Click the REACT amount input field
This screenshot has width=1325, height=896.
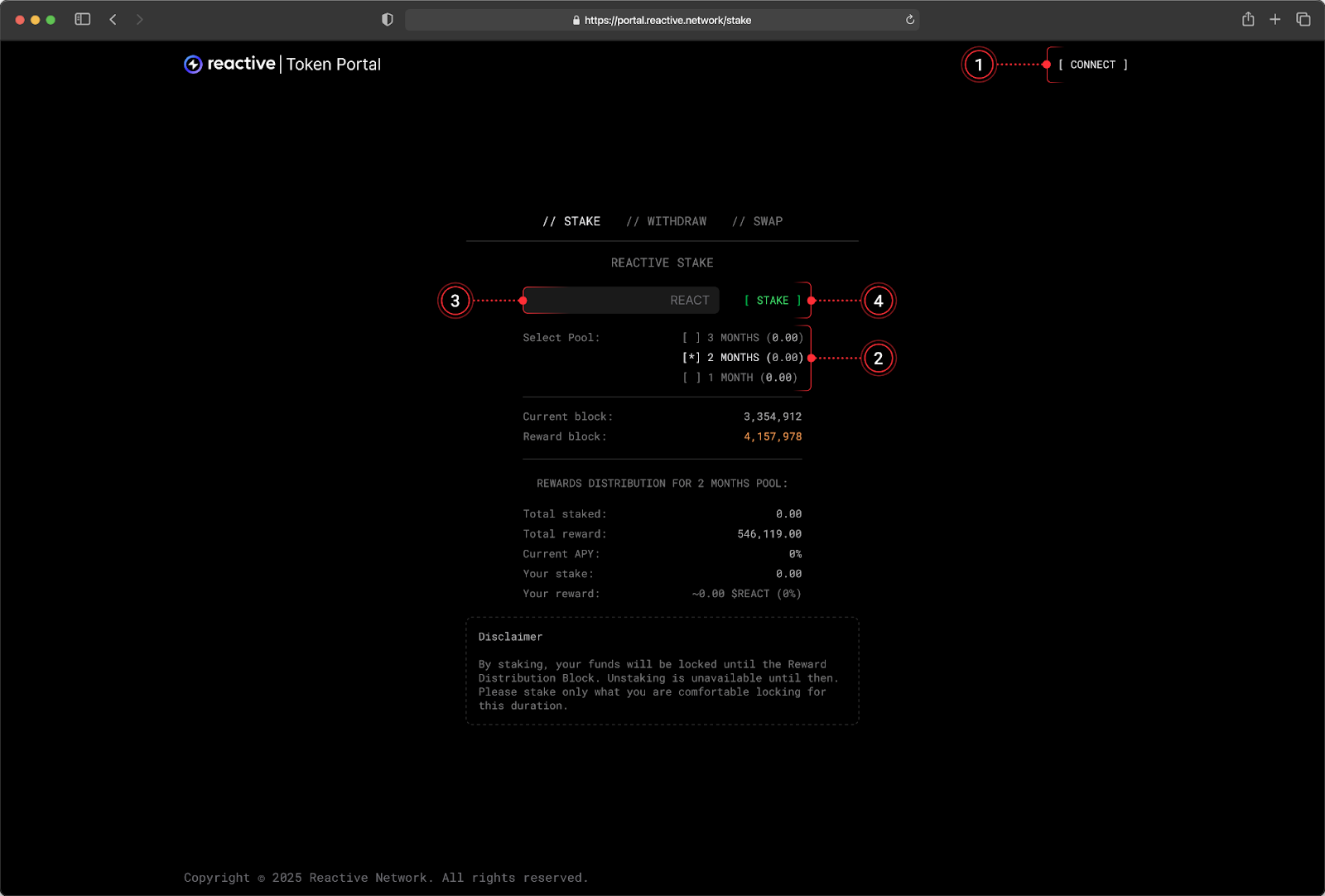point(621,301)
